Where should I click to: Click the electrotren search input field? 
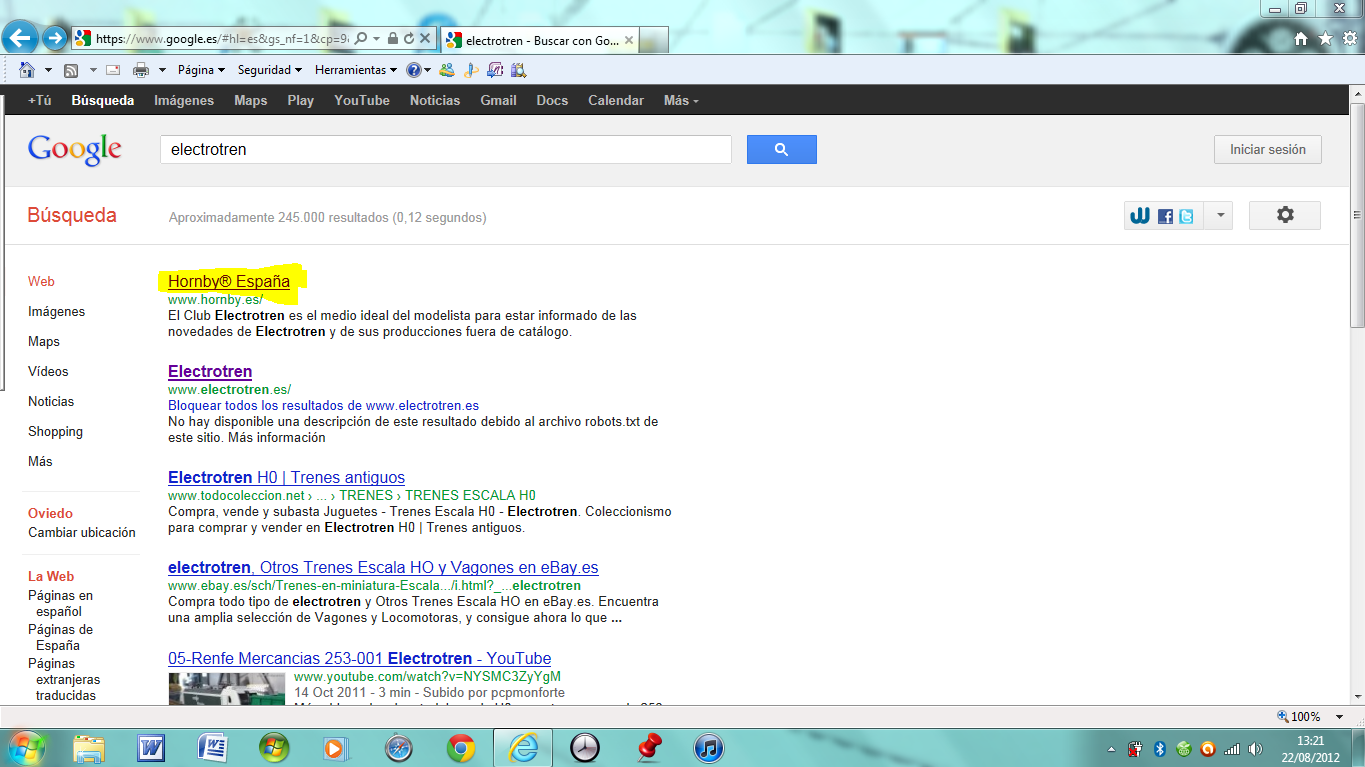pyautogui.click(x=446, y=150)
